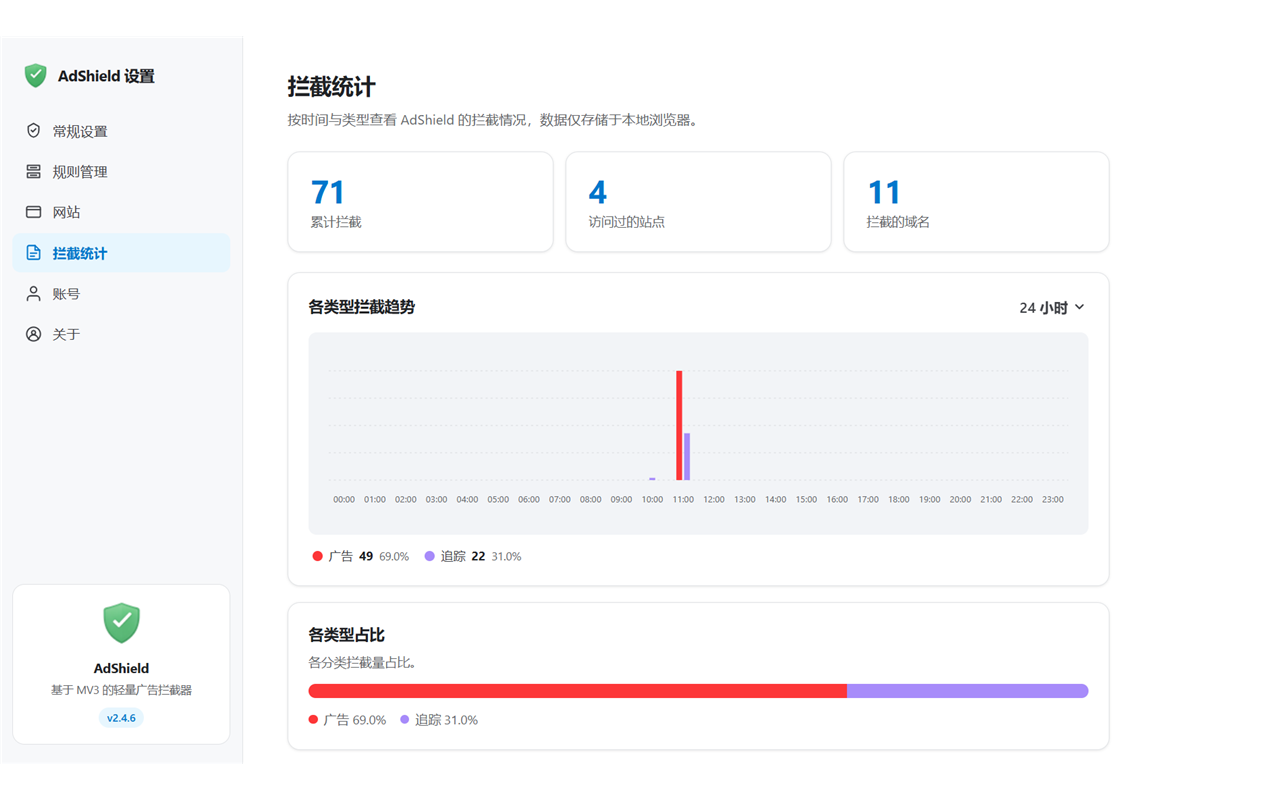The image size is (1280, 800).
Task: Click the 4 访问过的站点 stat card
Action: click(x=698, y=202)
